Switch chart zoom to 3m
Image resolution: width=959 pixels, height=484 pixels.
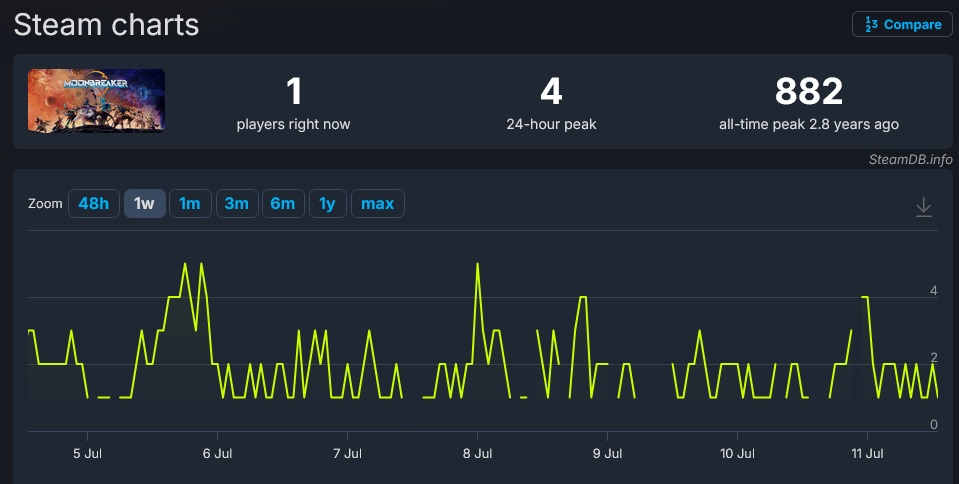(237, 204)
